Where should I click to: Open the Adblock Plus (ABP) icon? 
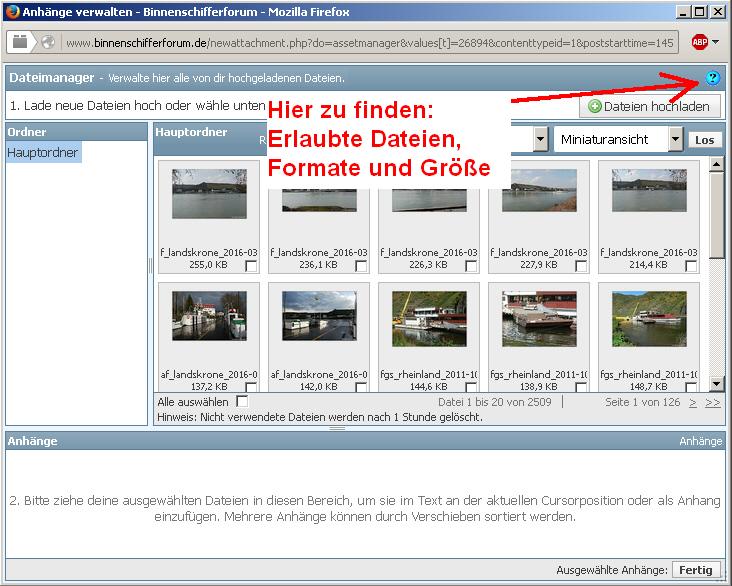699,43
